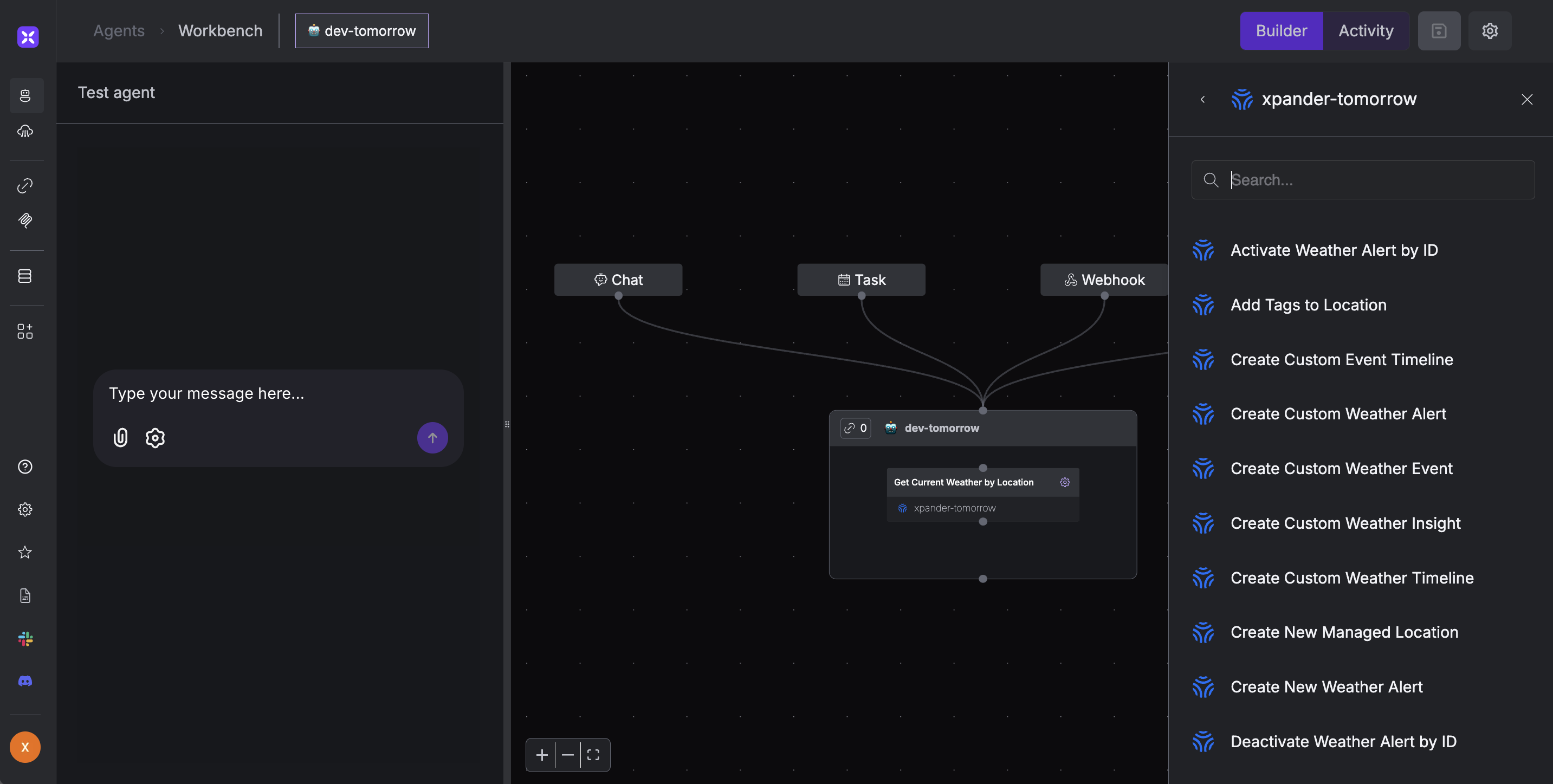Go back using xpander-tomorrow panel chevron
Screen dimensions: 1553x784
coord(1203,100)
